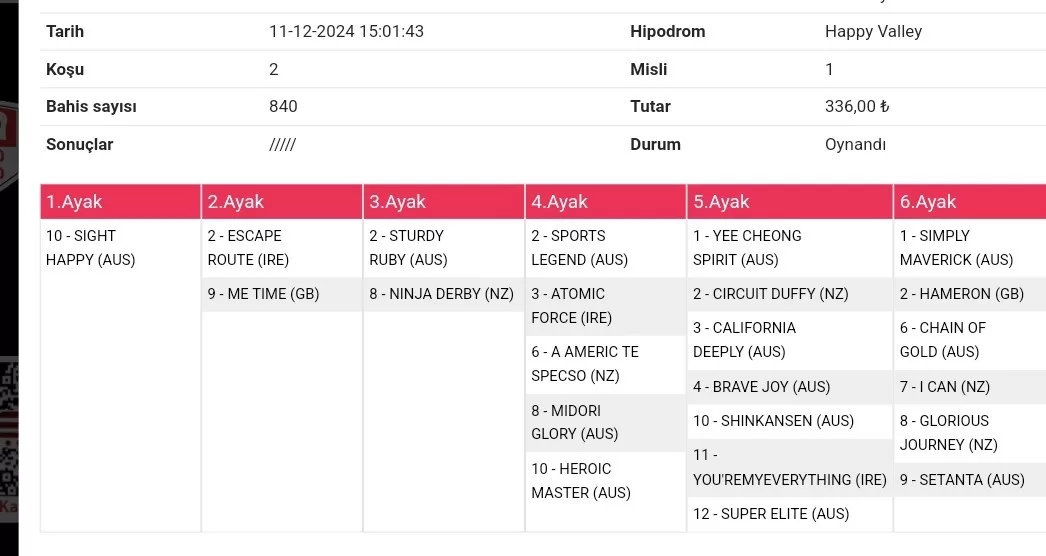Screen dimensions: 1046x556
Task: Select 2 - CIRCUIT DUFFY (NZ)
Action: tap(770, 294)
